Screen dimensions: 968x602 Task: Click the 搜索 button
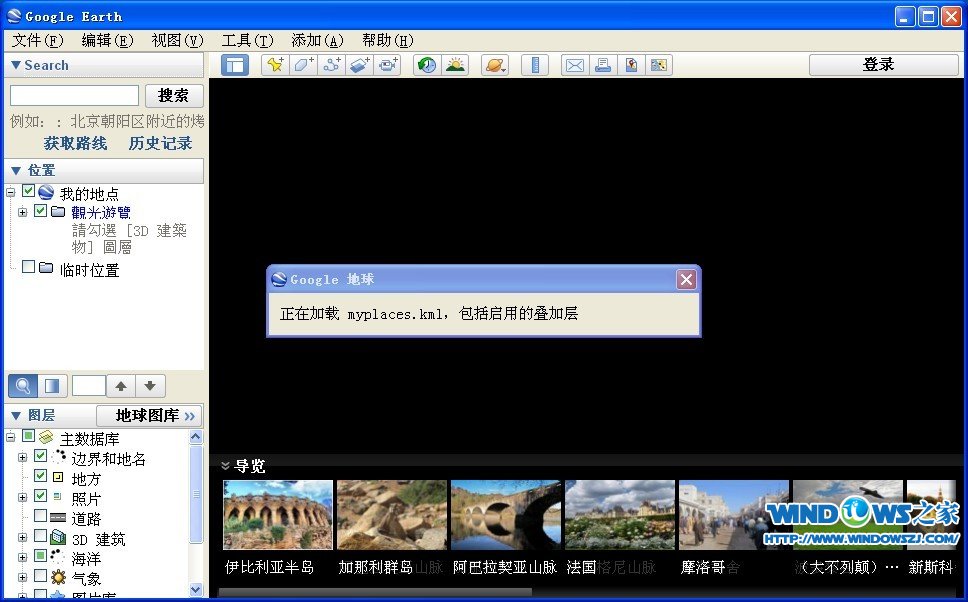coord(174,96)
